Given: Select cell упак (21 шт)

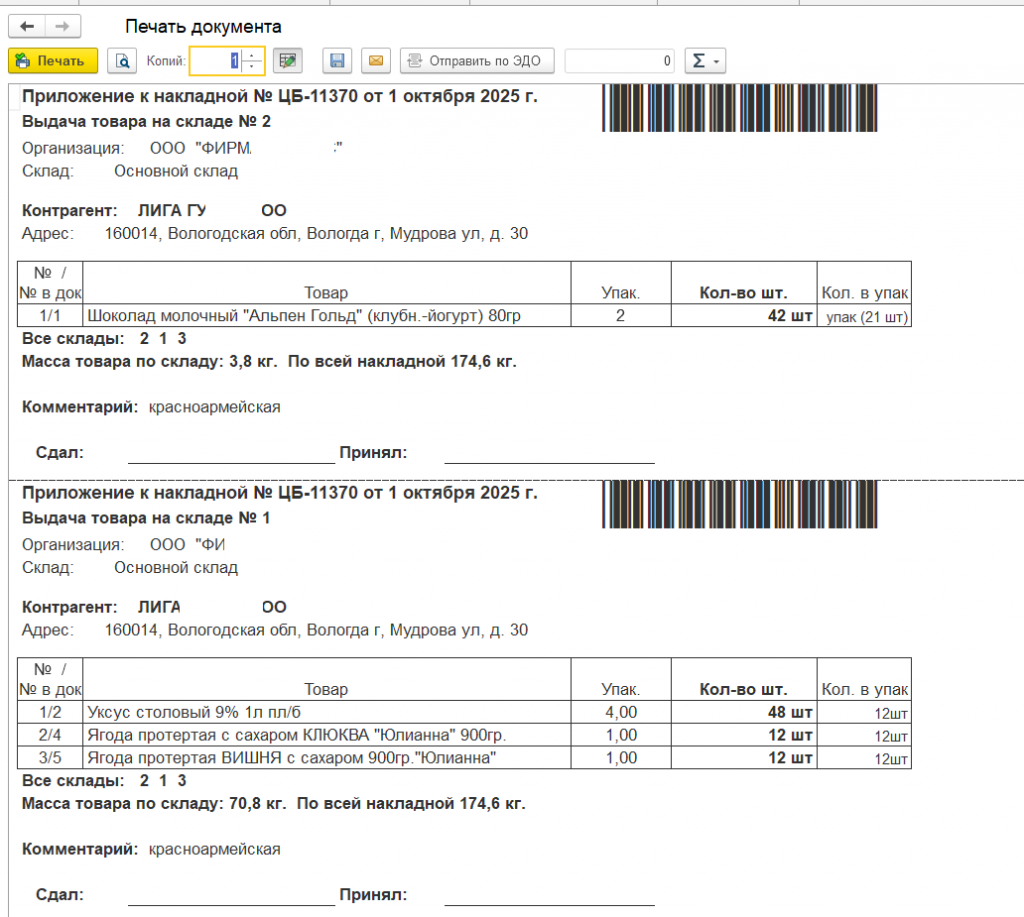Looking at the screenshot, I should point(864,315).
